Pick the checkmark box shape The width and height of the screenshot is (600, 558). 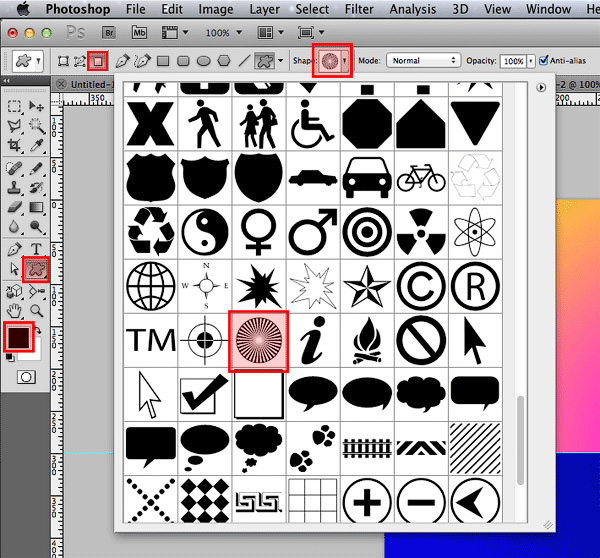coord(205,394)
